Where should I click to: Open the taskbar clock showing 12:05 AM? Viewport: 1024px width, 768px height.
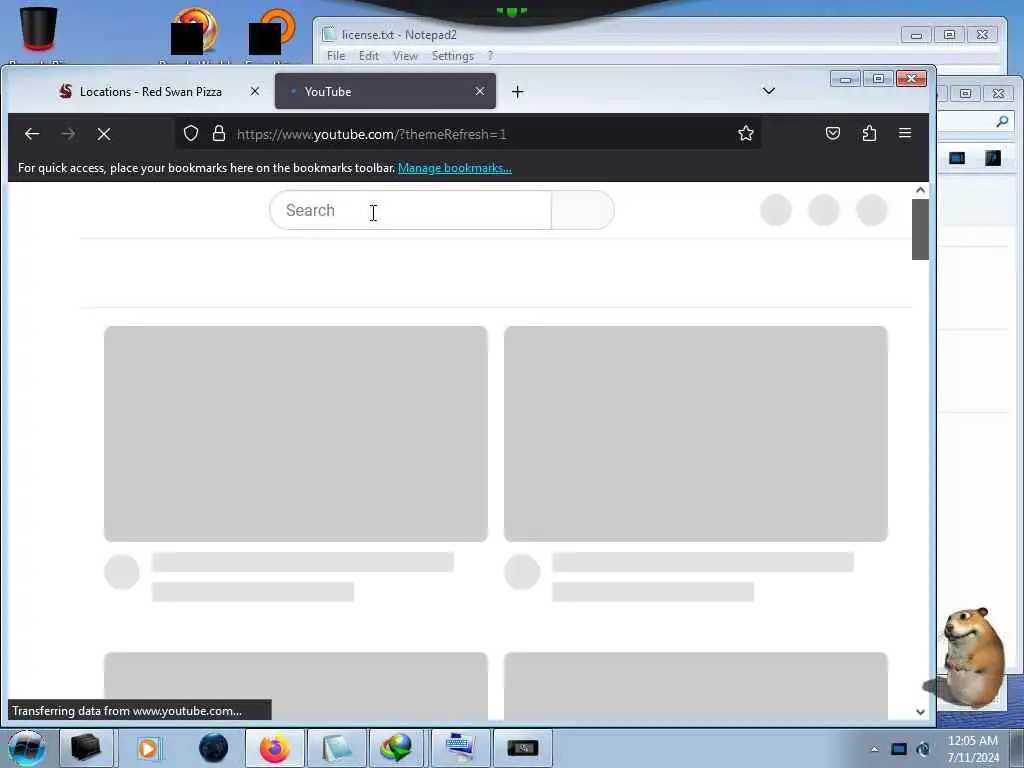(973, 749)
